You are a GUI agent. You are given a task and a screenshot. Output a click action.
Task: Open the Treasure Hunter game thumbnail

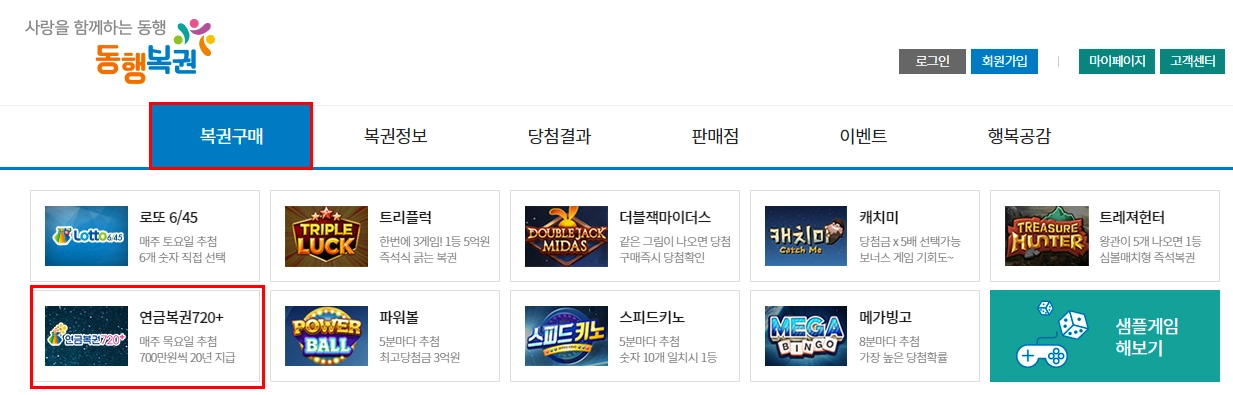[1046, 236]
